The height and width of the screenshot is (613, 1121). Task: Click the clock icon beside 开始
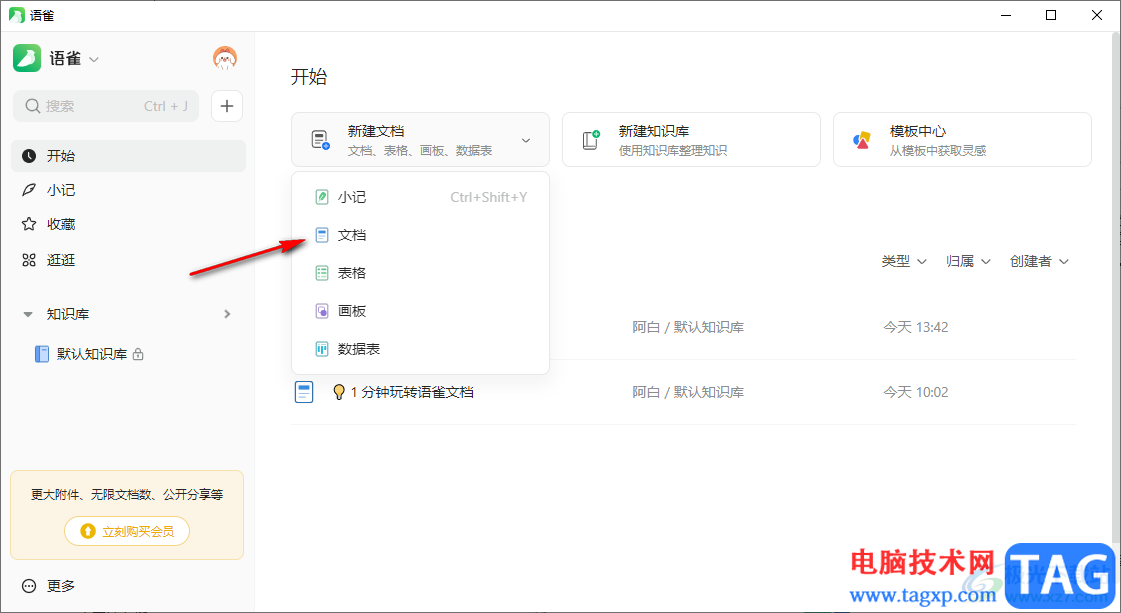point(29,156)
